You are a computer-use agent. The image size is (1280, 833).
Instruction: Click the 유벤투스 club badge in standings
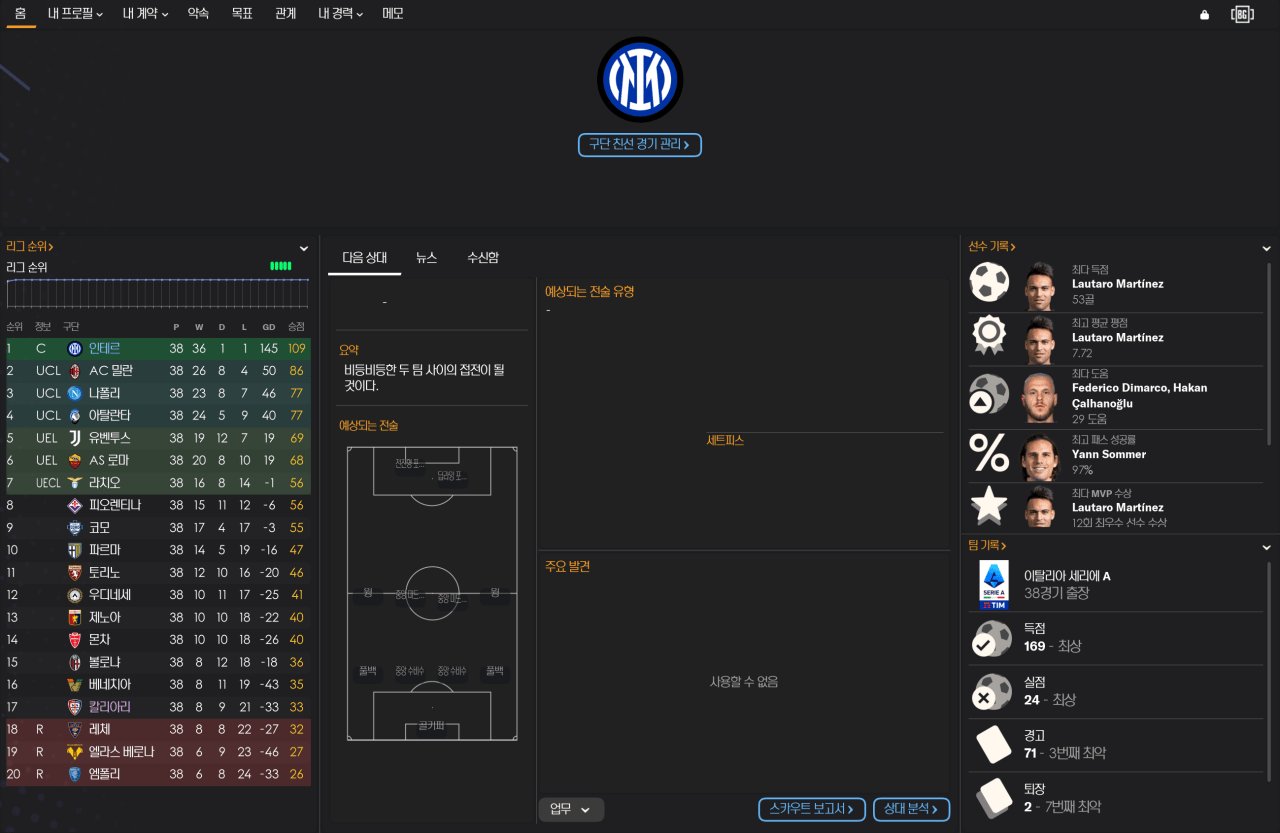(74, 438)
